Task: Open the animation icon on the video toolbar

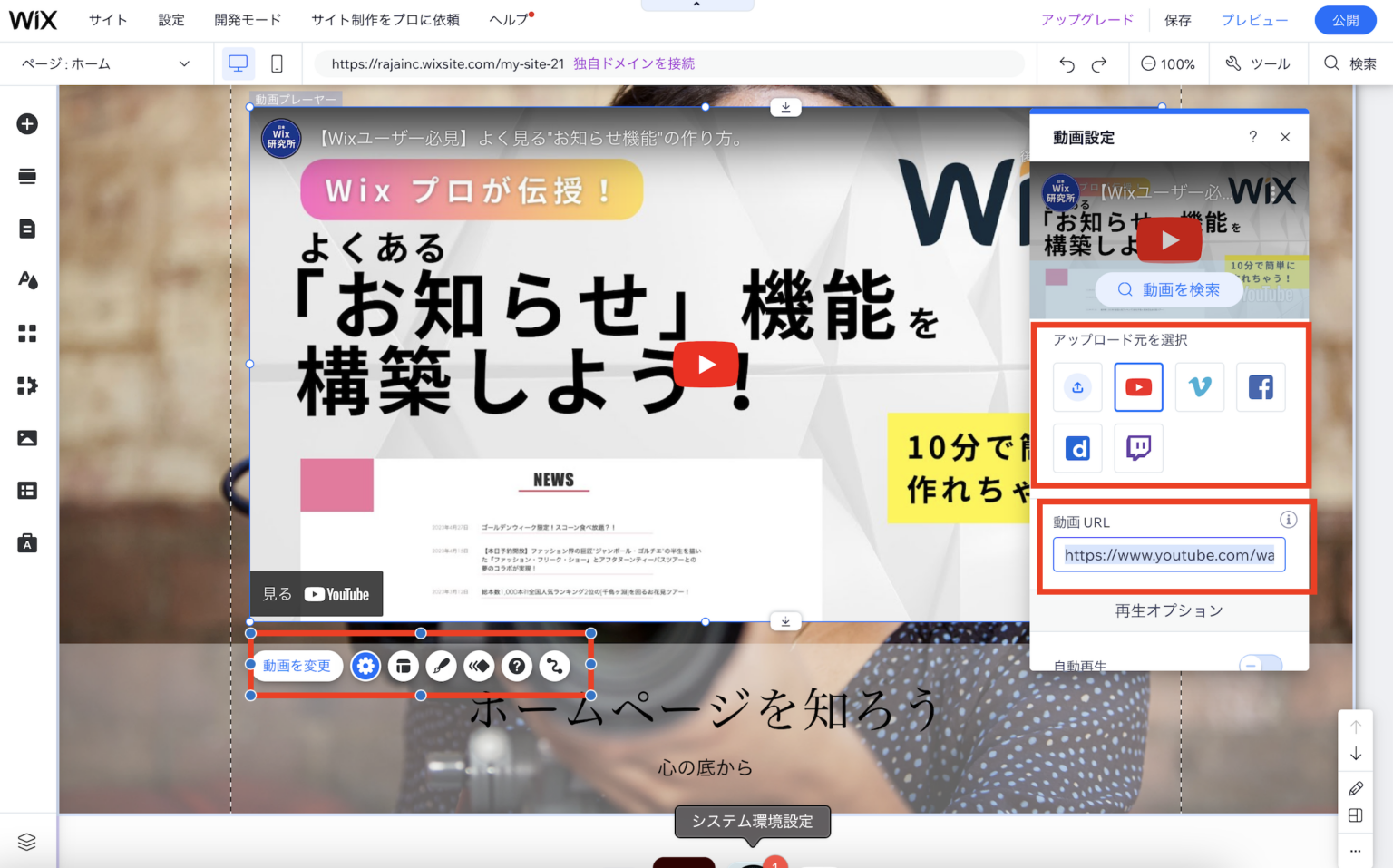Action: [x=479, y=666]
